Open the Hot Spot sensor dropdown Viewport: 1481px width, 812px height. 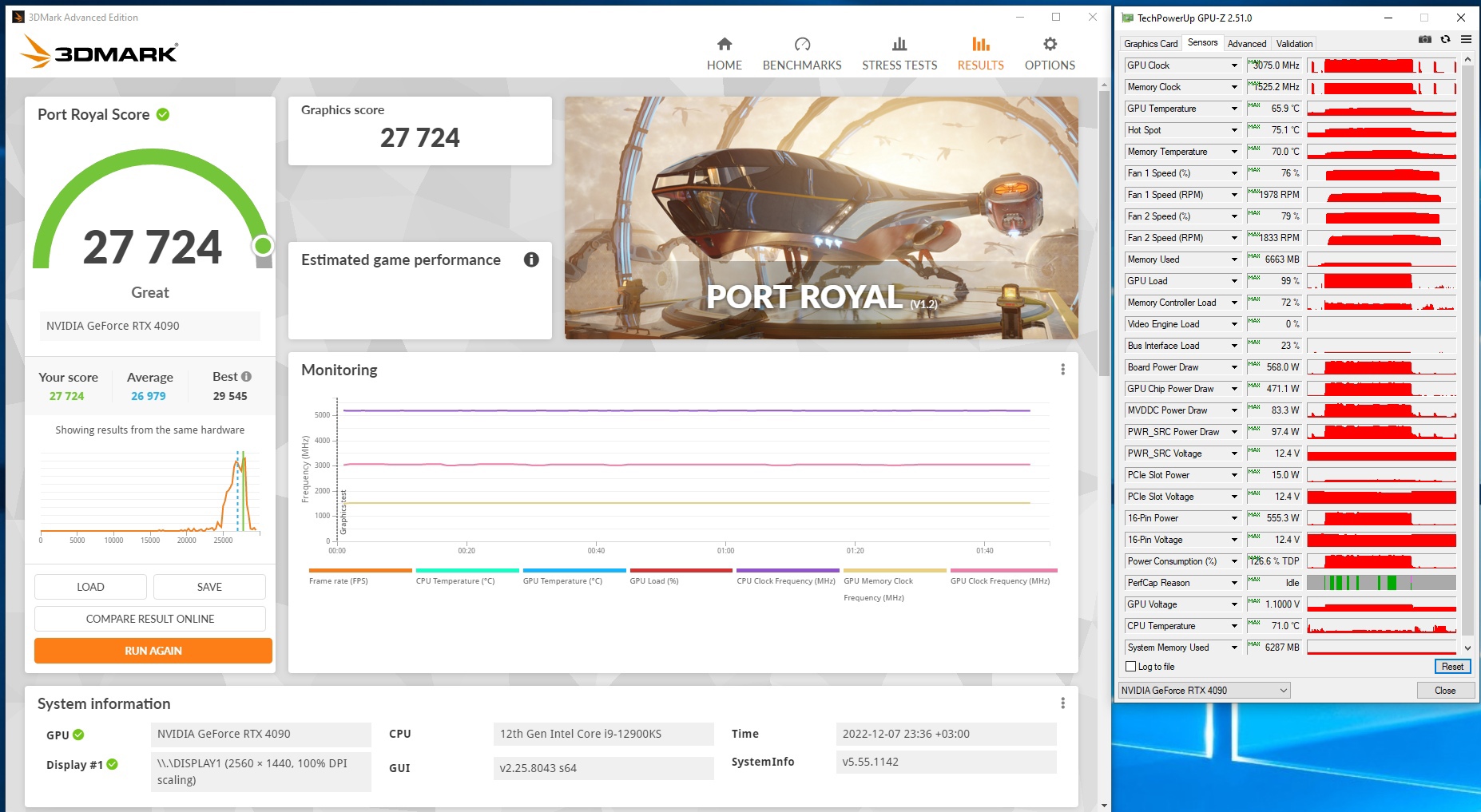click(x=1234, y=130)
